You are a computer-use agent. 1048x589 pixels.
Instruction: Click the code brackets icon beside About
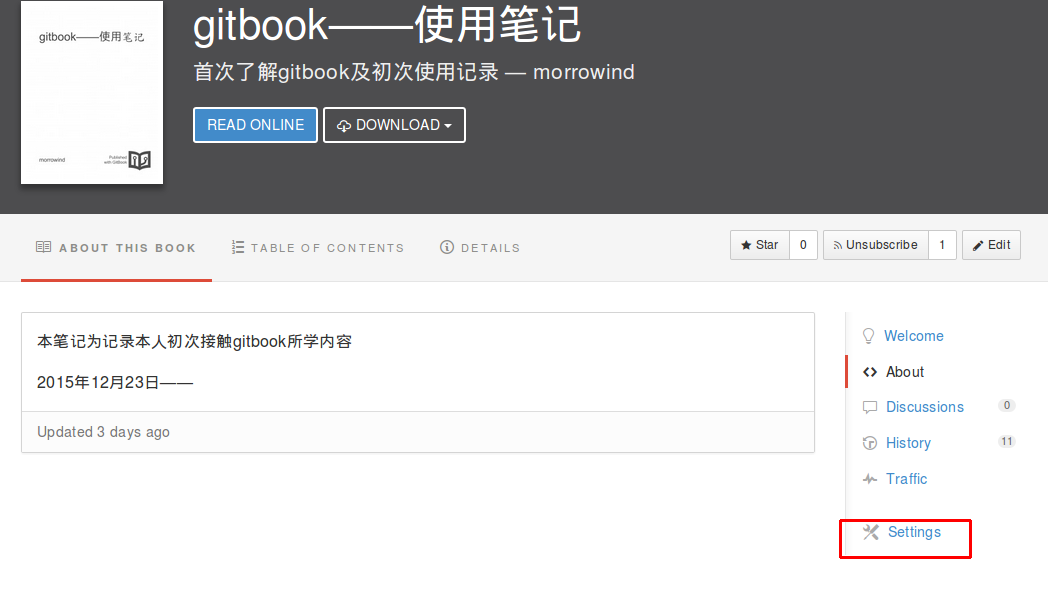click(869, 372)
